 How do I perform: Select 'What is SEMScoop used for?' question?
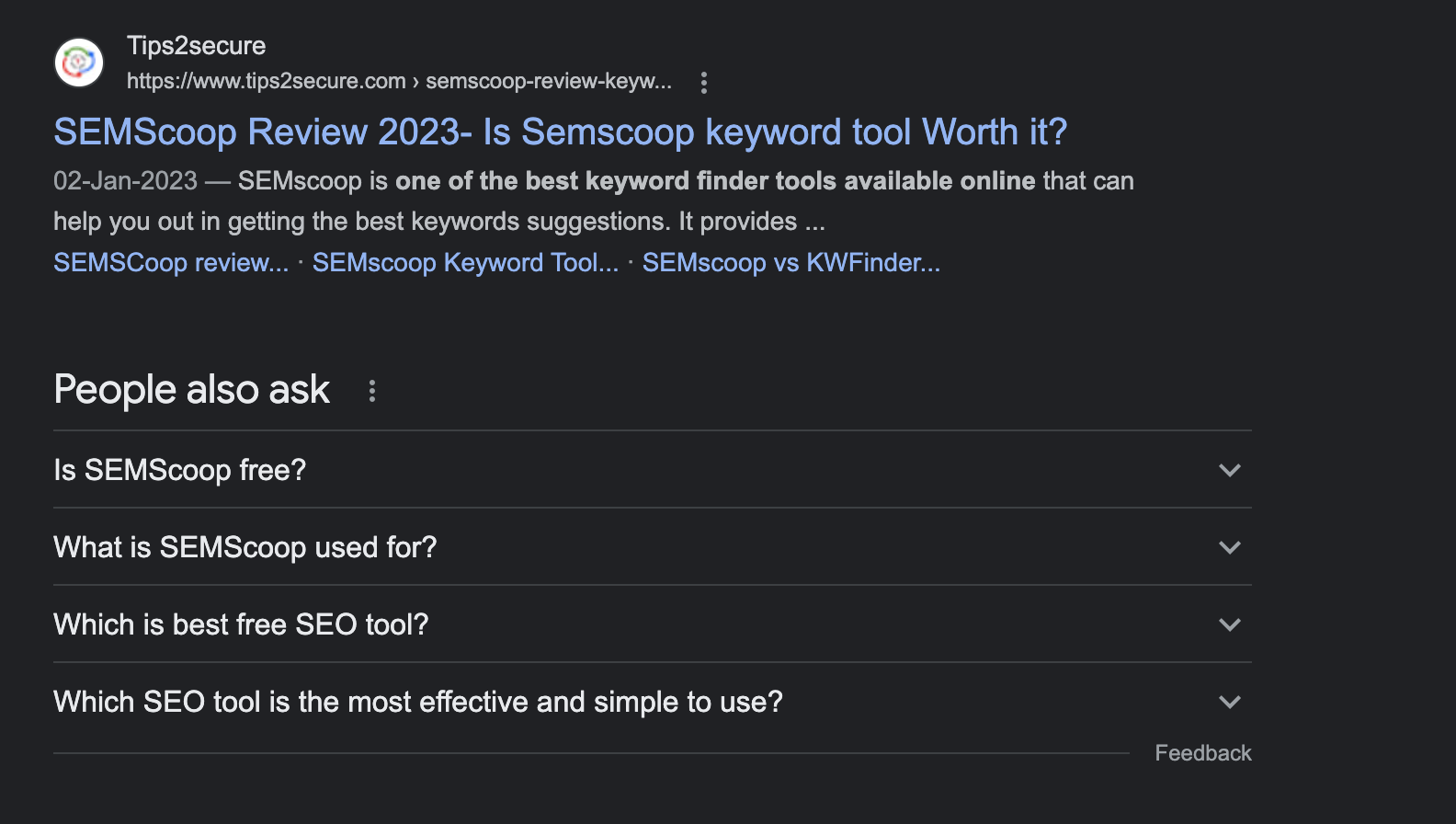pyautogui.click(x=245, y=547)
